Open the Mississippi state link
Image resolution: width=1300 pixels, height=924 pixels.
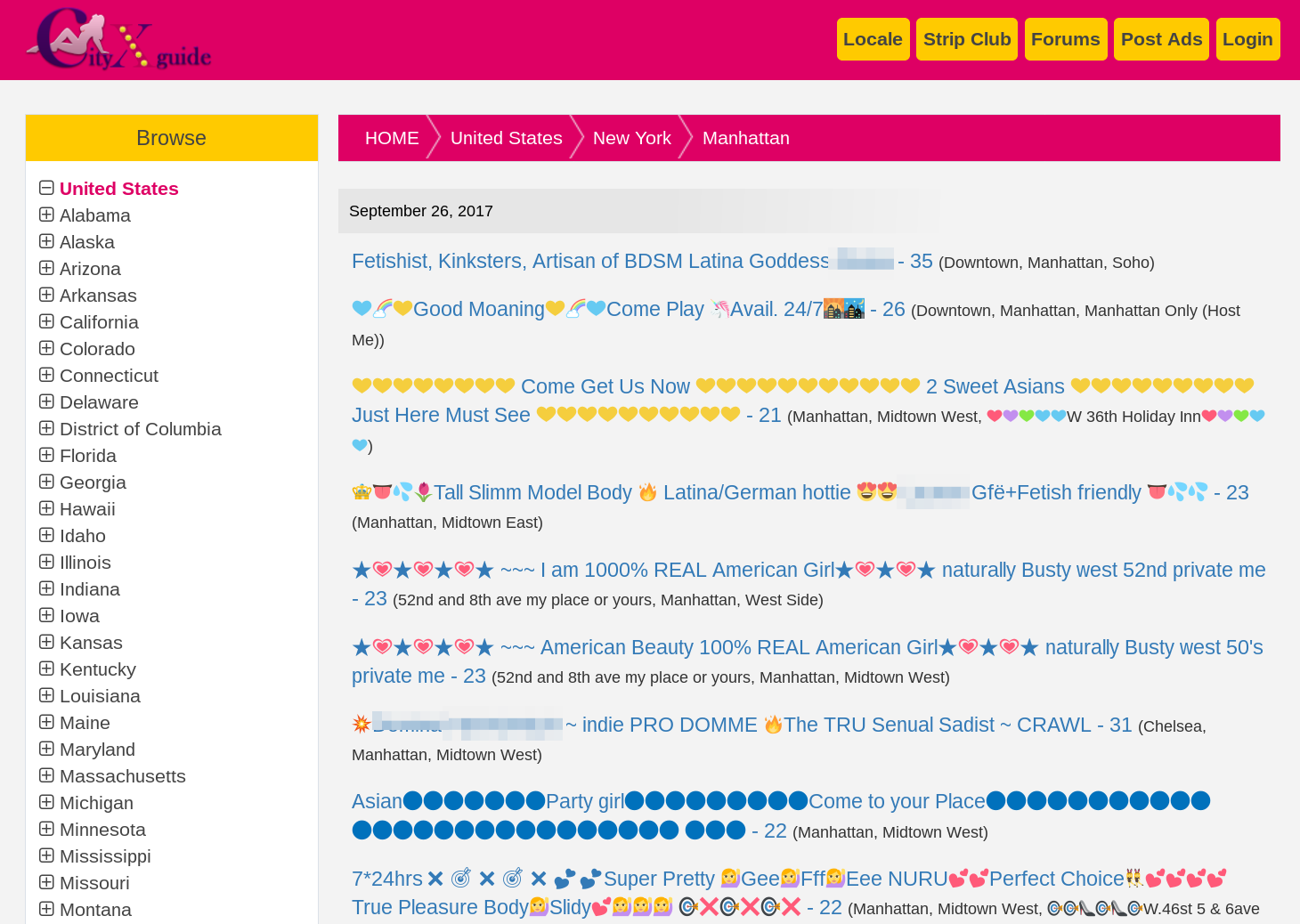(x=105, y=856)
